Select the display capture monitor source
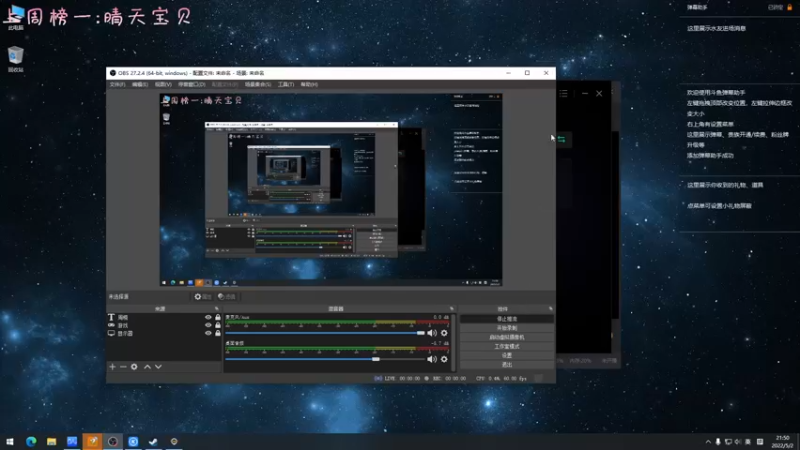 (163, 334)
